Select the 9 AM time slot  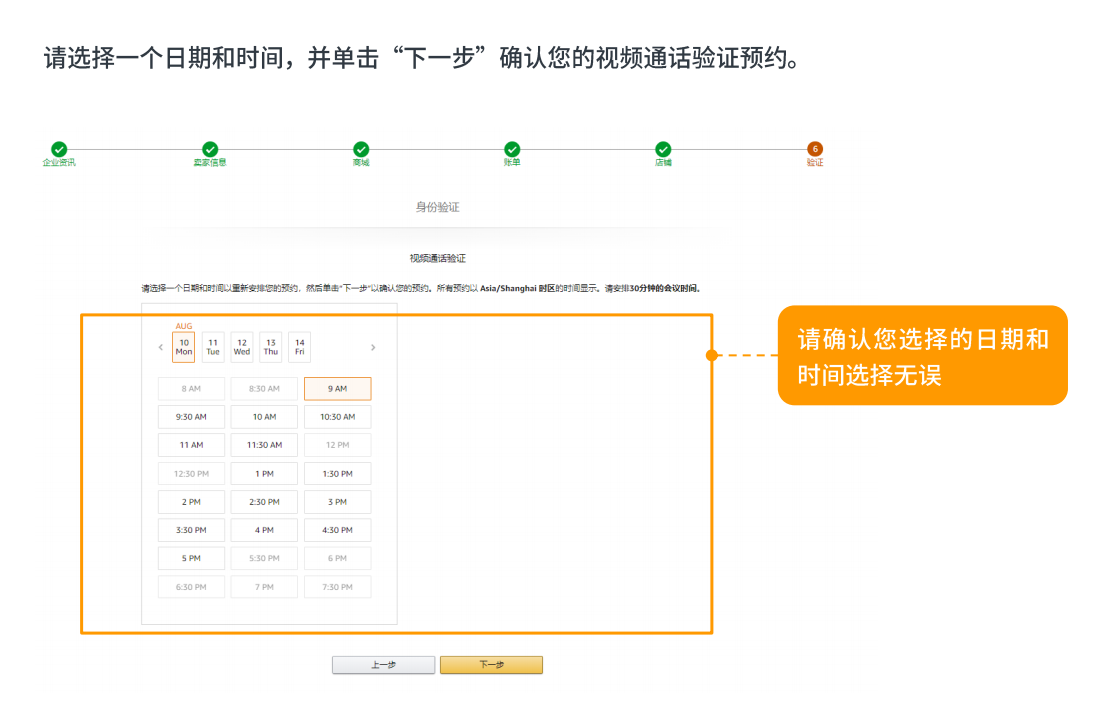[x=337, y=389]
